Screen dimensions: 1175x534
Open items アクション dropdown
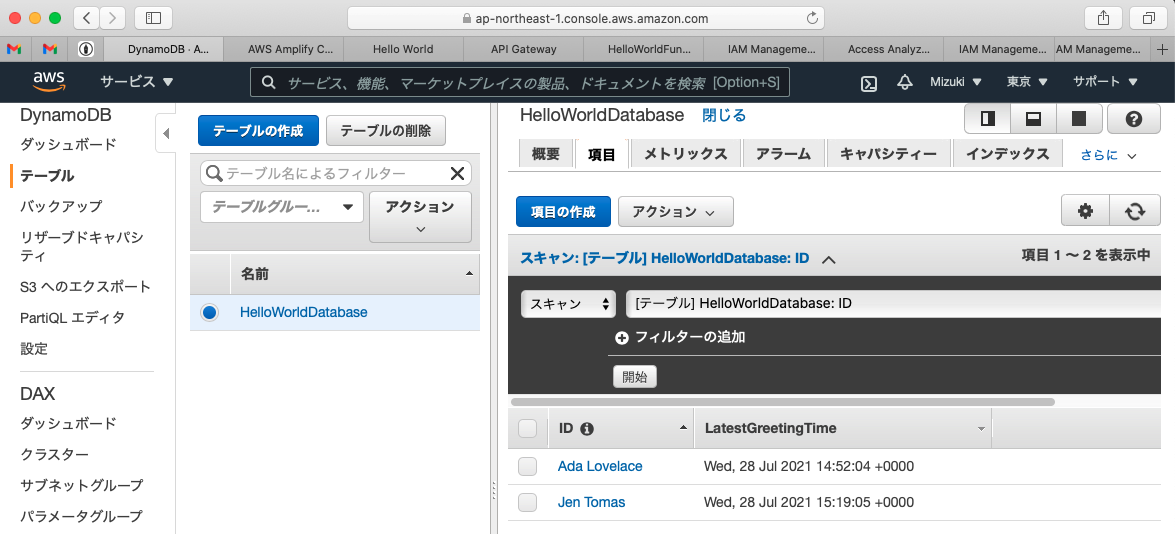coord(675,212)
